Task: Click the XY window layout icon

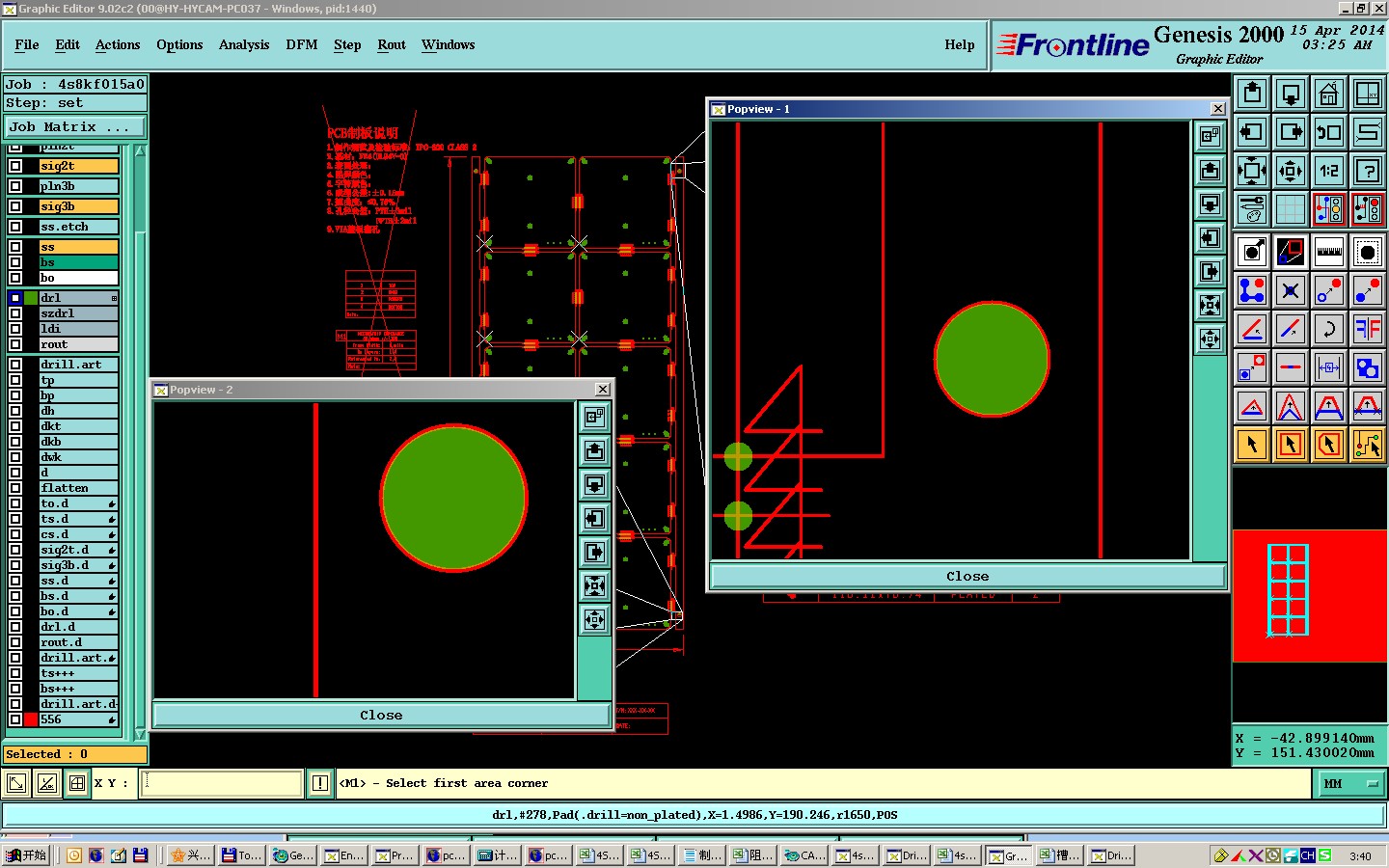Action: 1368,94
